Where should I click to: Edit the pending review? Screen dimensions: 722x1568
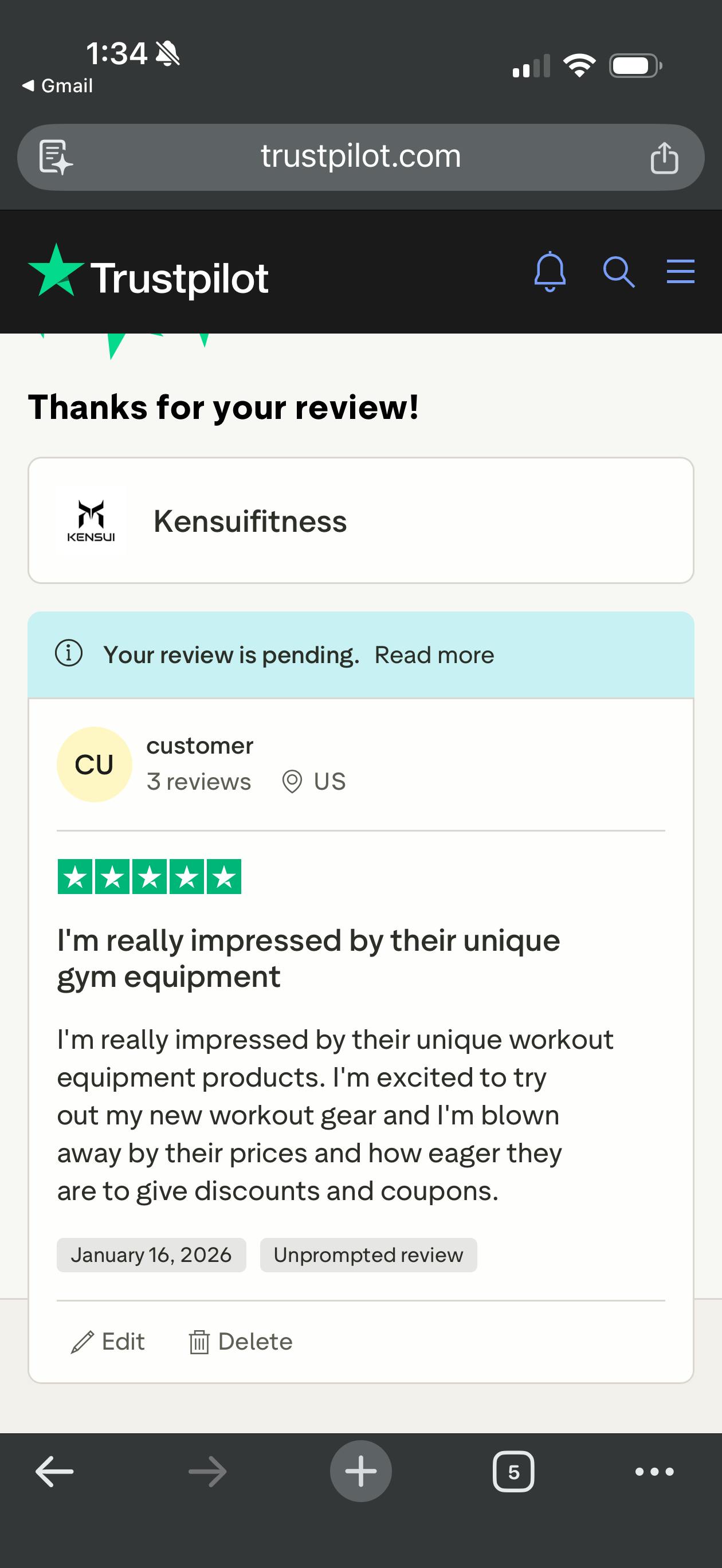pyautogui.click(x=108, y=1342)
